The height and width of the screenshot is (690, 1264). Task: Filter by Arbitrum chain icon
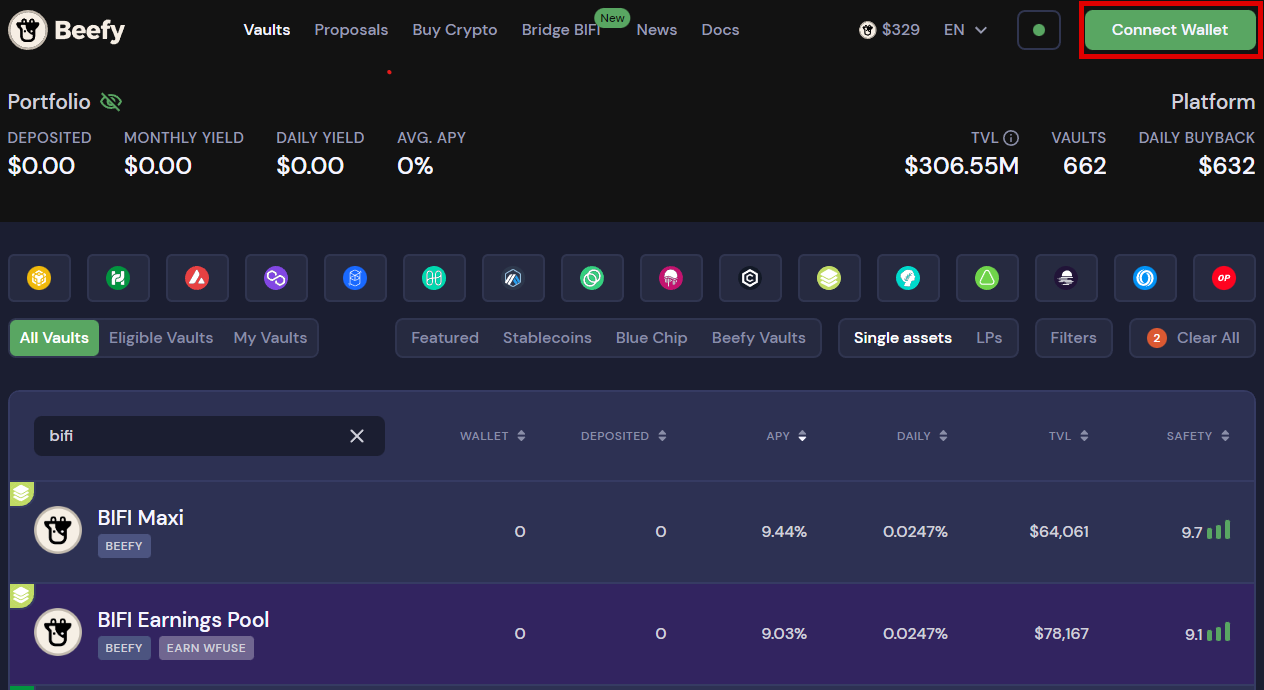513,278
